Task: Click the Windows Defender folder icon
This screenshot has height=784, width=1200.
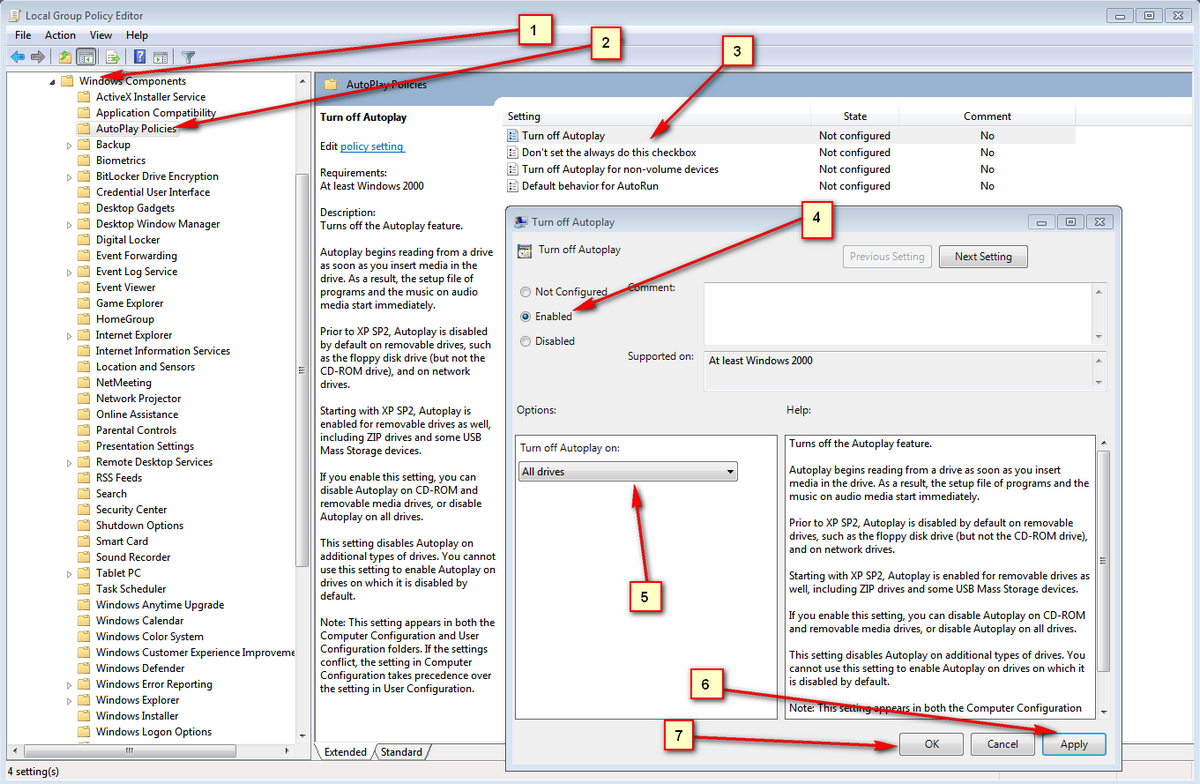Action: pyautogui.click(x=84, y=668)
